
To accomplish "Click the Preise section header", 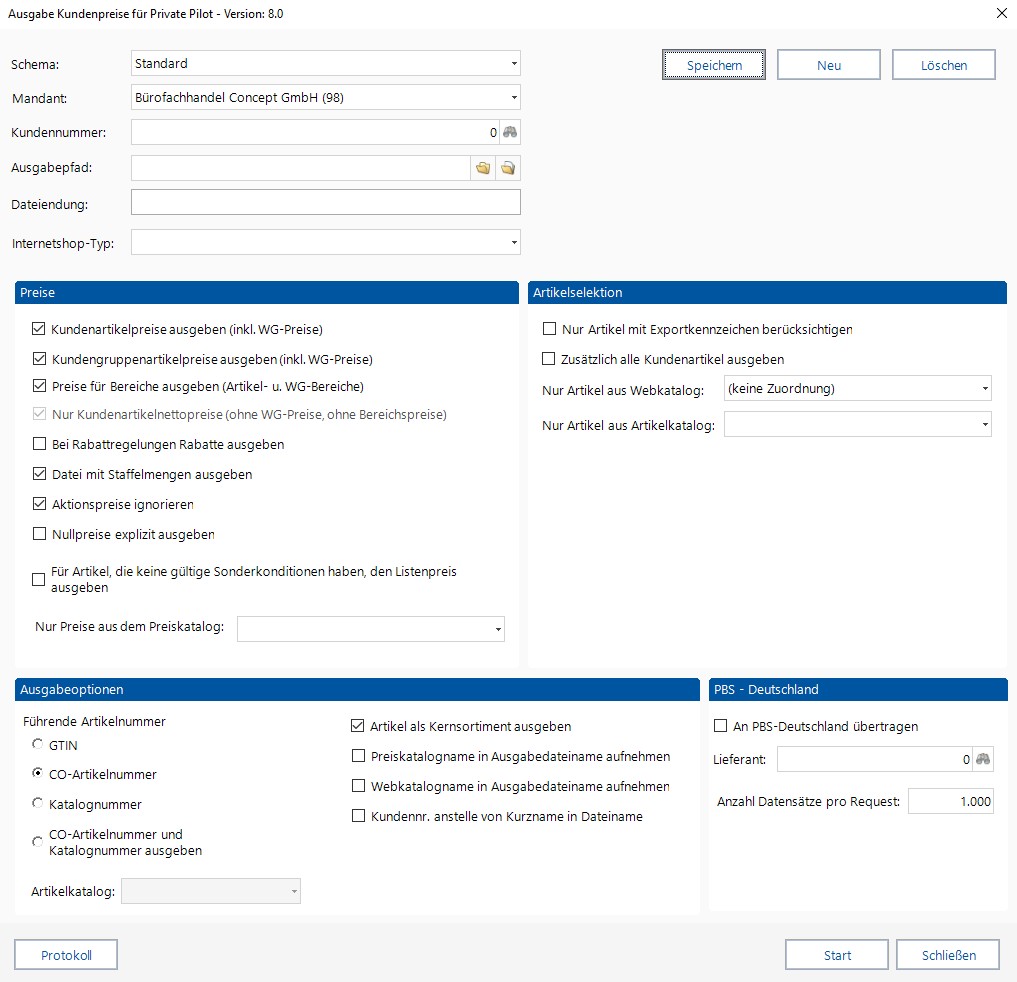I will click(x=267, y=293).
